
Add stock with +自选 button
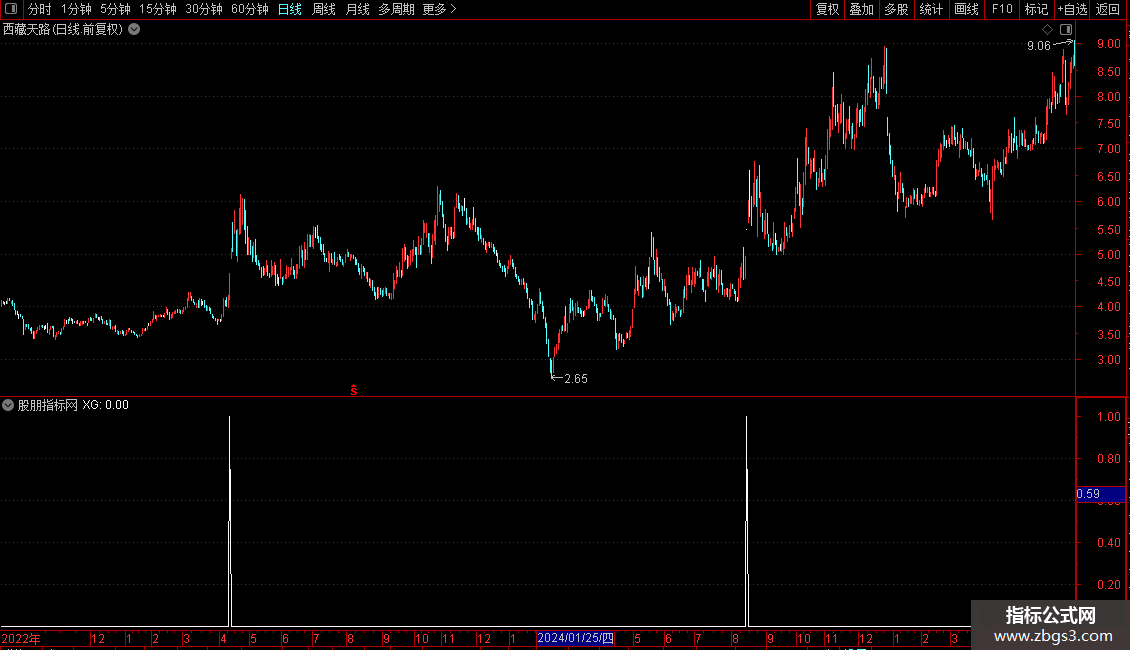pyautogui.click(x=1072, y=9)
